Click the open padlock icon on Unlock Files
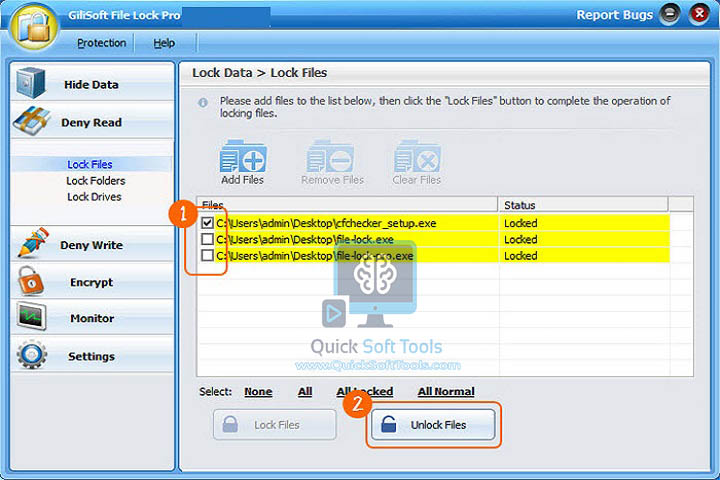 click(388, 424)
